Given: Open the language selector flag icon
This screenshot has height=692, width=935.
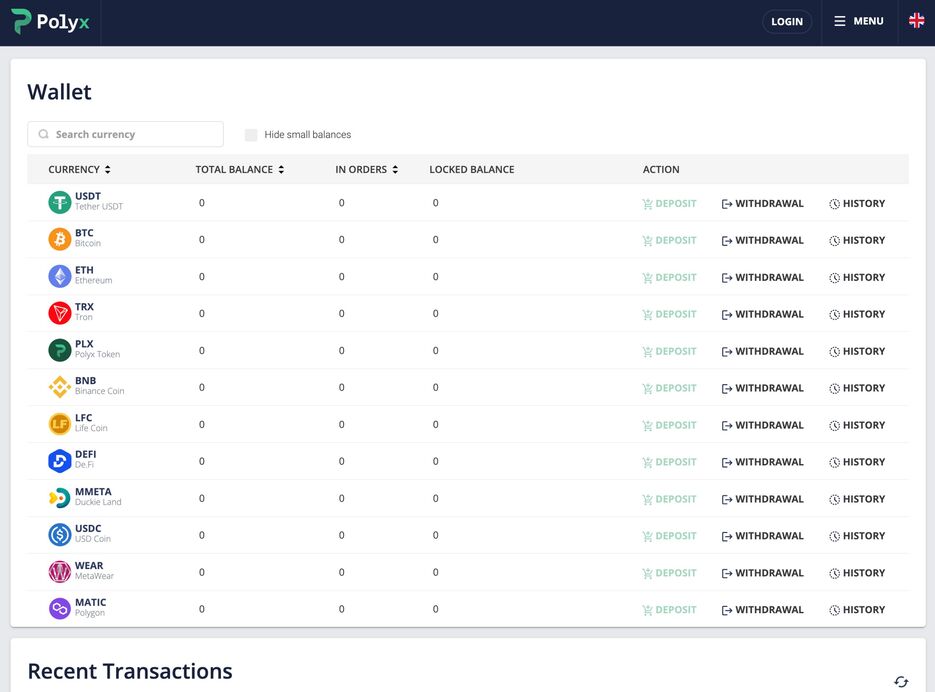Looking at the screenshot, I should [x=916, y=21].
